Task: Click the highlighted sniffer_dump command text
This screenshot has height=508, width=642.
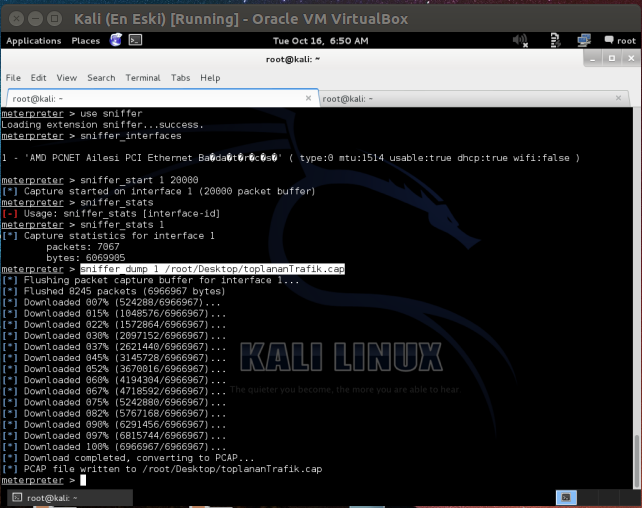Action: click(x=212, y=269)
